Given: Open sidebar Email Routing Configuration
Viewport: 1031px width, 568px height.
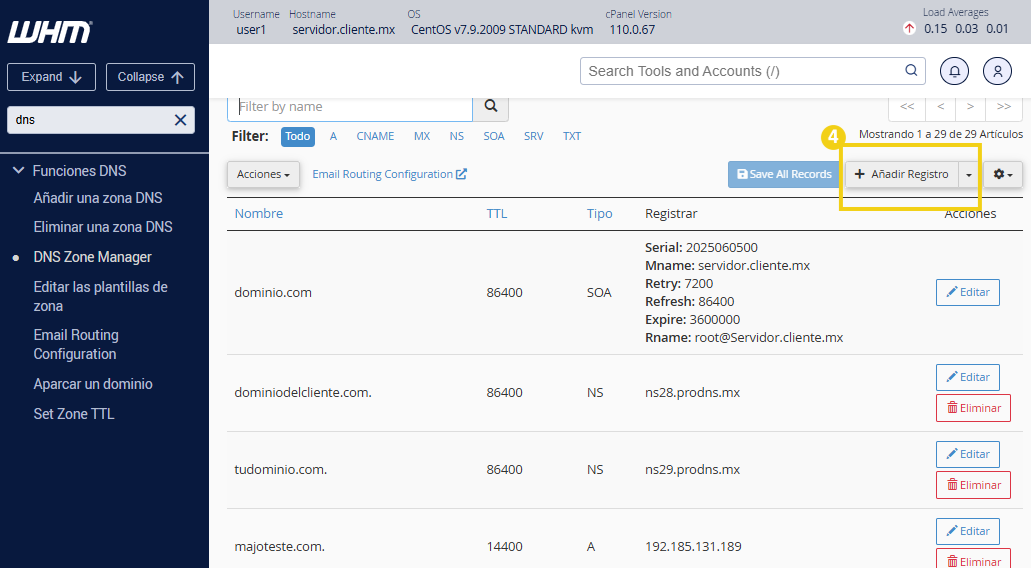Looking at the screenshot, I should [x=76, y=344].
